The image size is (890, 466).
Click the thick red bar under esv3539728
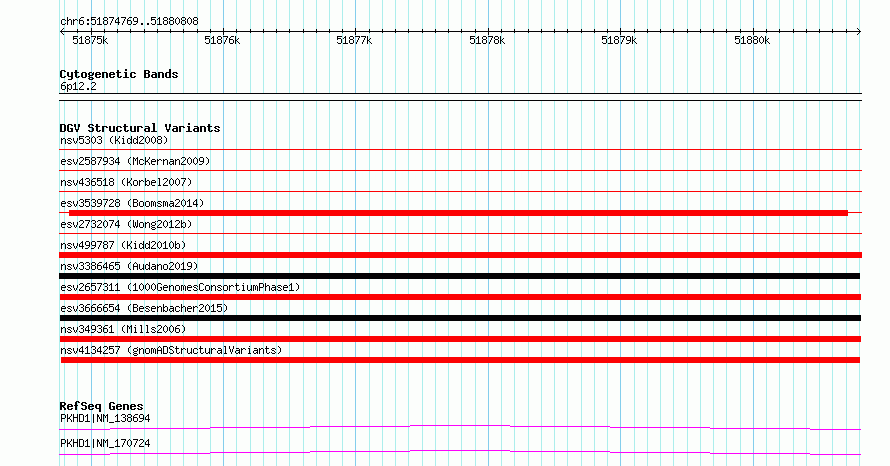click(459, 213)
